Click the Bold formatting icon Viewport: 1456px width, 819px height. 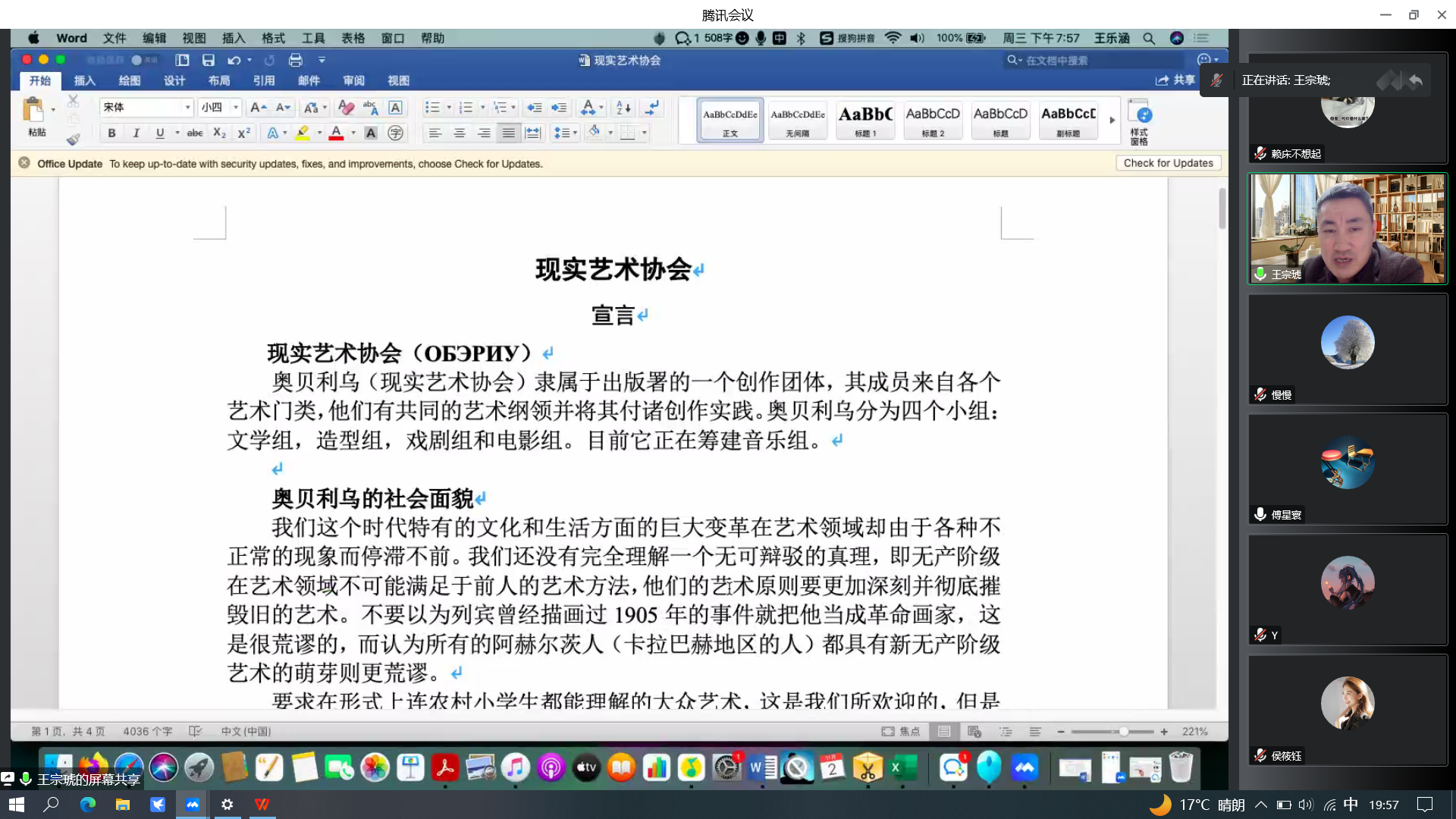point(111,133)
